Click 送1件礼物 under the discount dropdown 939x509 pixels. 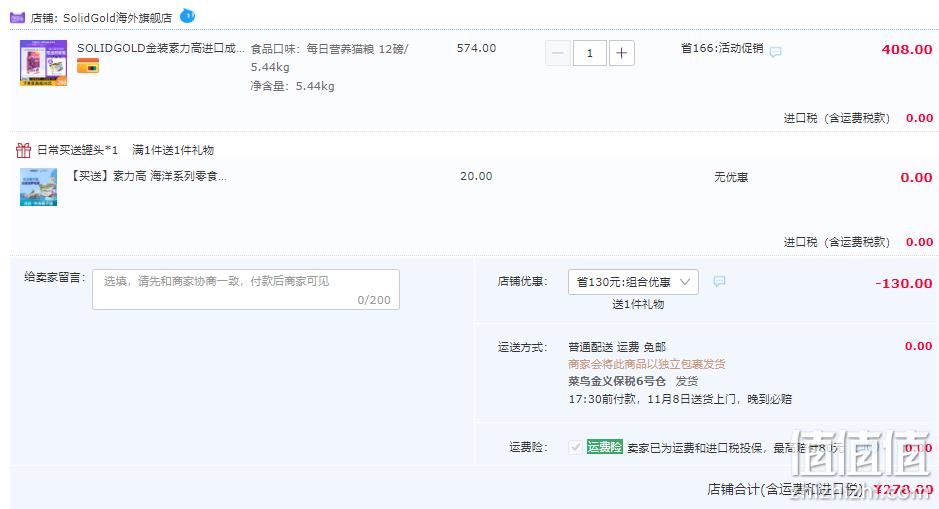pyautogui.click(x=638, y=304)
